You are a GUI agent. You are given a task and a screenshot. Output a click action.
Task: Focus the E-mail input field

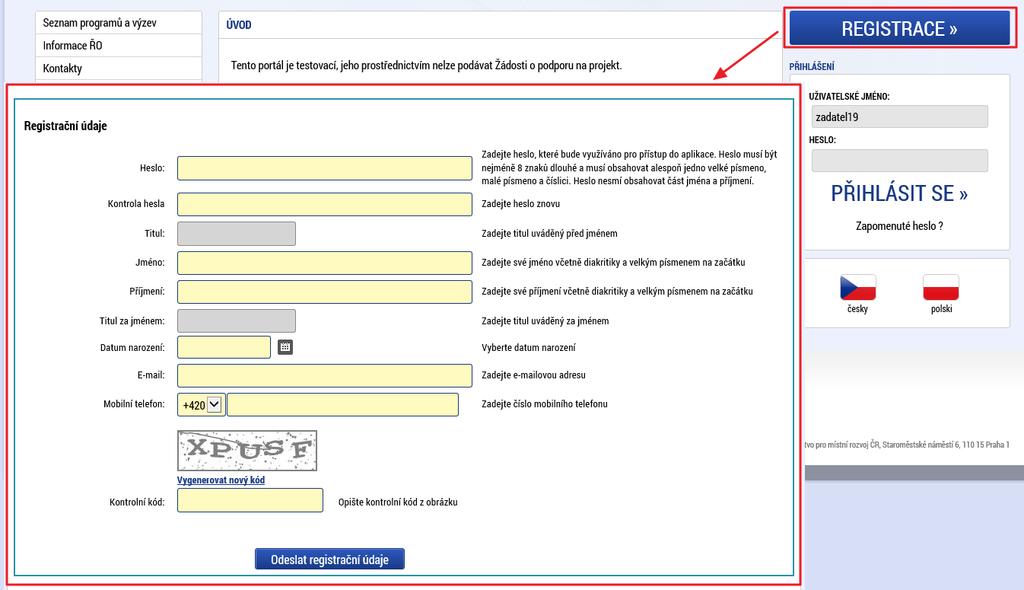click(x=325, y=376)
